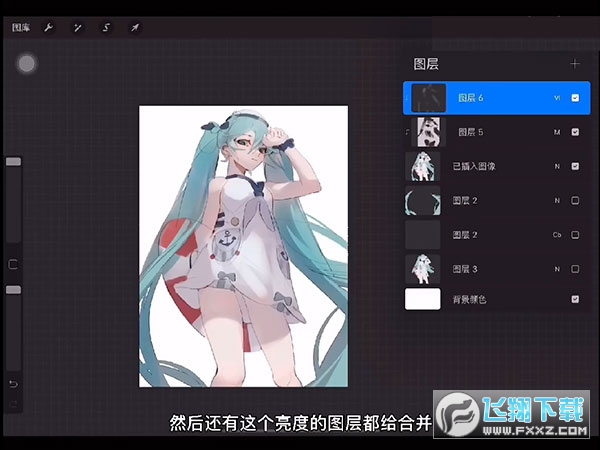Click the 图层 panel title

[426, 64]
